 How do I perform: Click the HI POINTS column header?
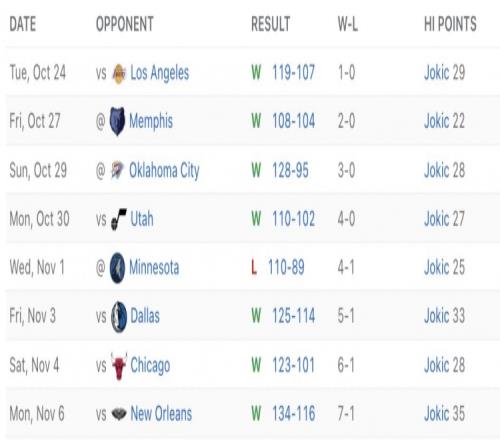click(x=450, y=24)
